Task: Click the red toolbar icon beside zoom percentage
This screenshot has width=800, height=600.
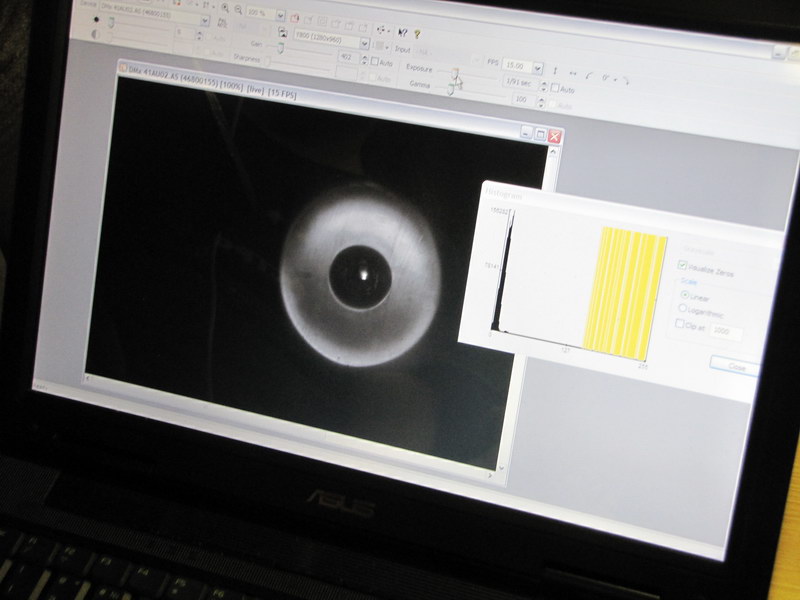Action: pyautogui.click(x=294, y=18)
